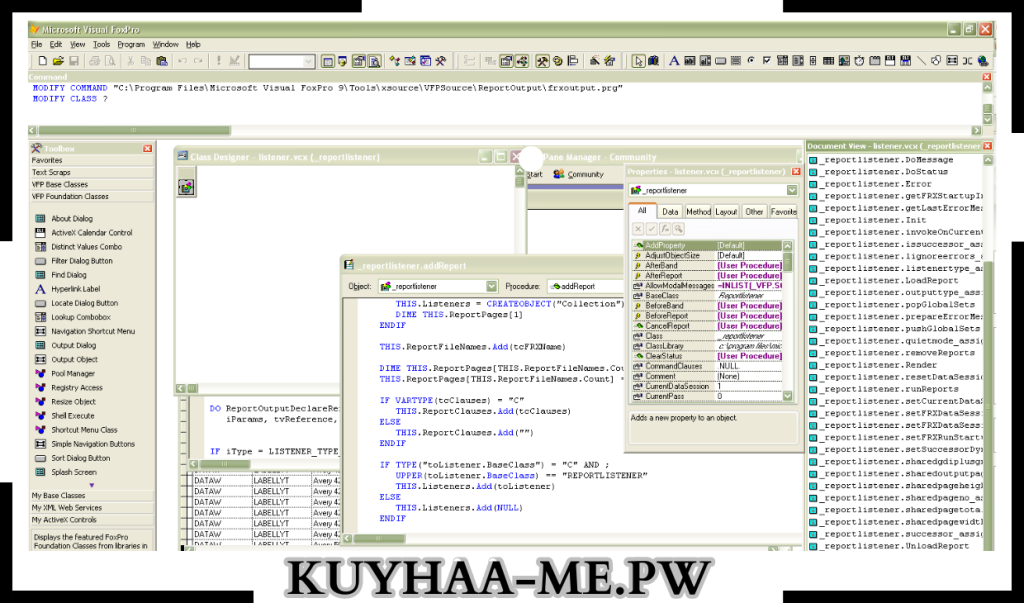This screenshot has width=1024, height=603.
Task: Click the class icon in Class Designer
Action: point(186,187)
